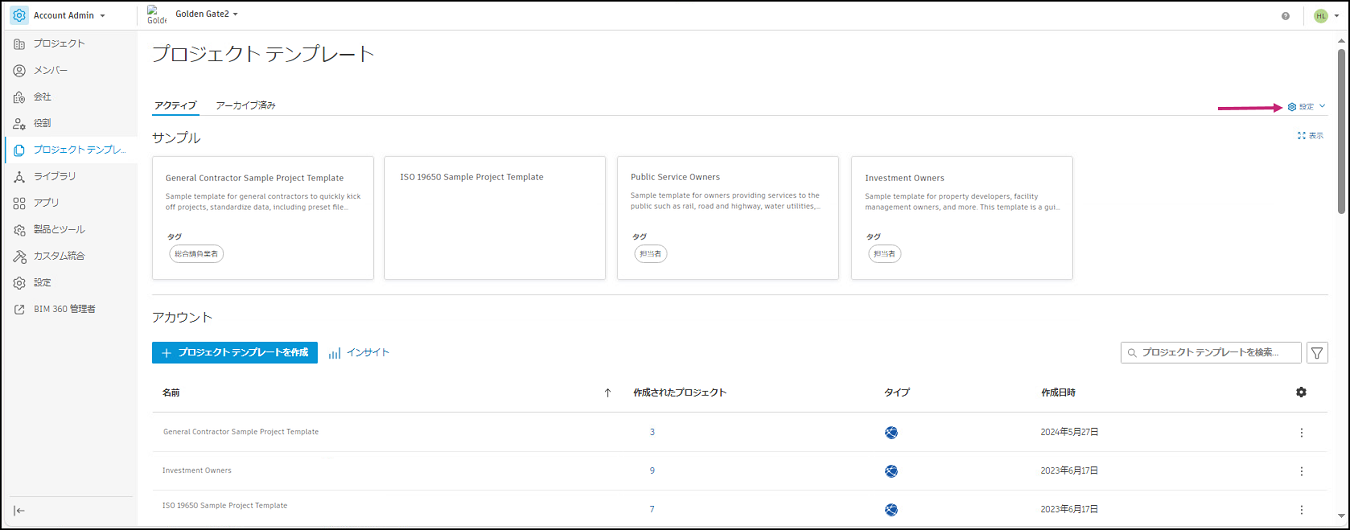This screenshot has height=530, width=1350.
Task: Collapse the sidebar with the arrow icon
Action: [x=19, y=510]
